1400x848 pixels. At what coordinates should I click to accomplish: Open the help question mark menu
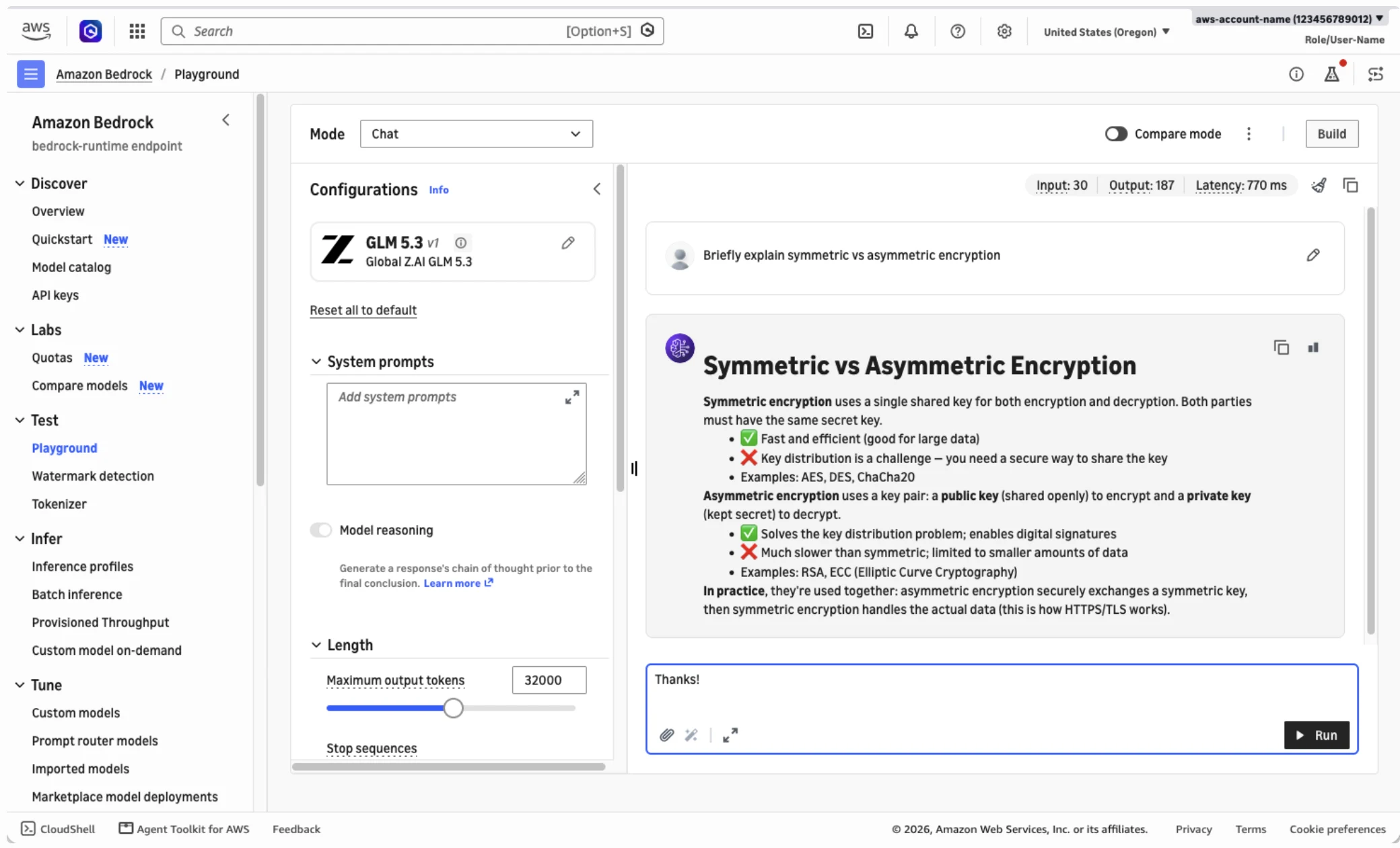point(958,32)
